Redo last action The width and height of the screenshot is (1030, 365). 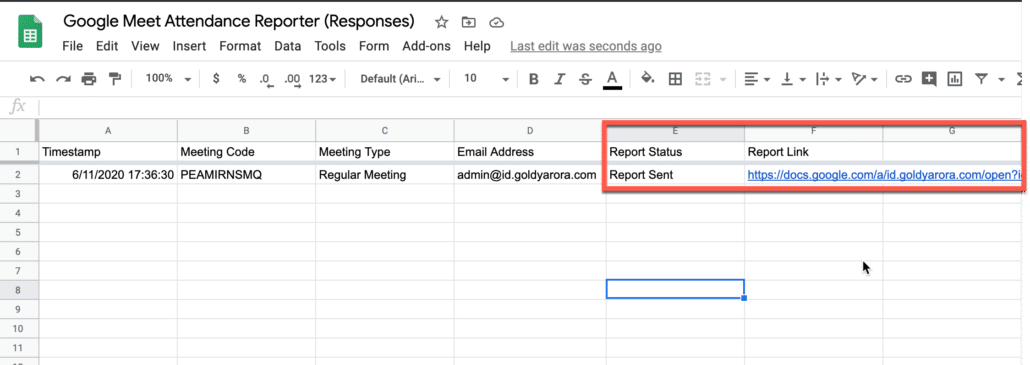pos(63,79)
